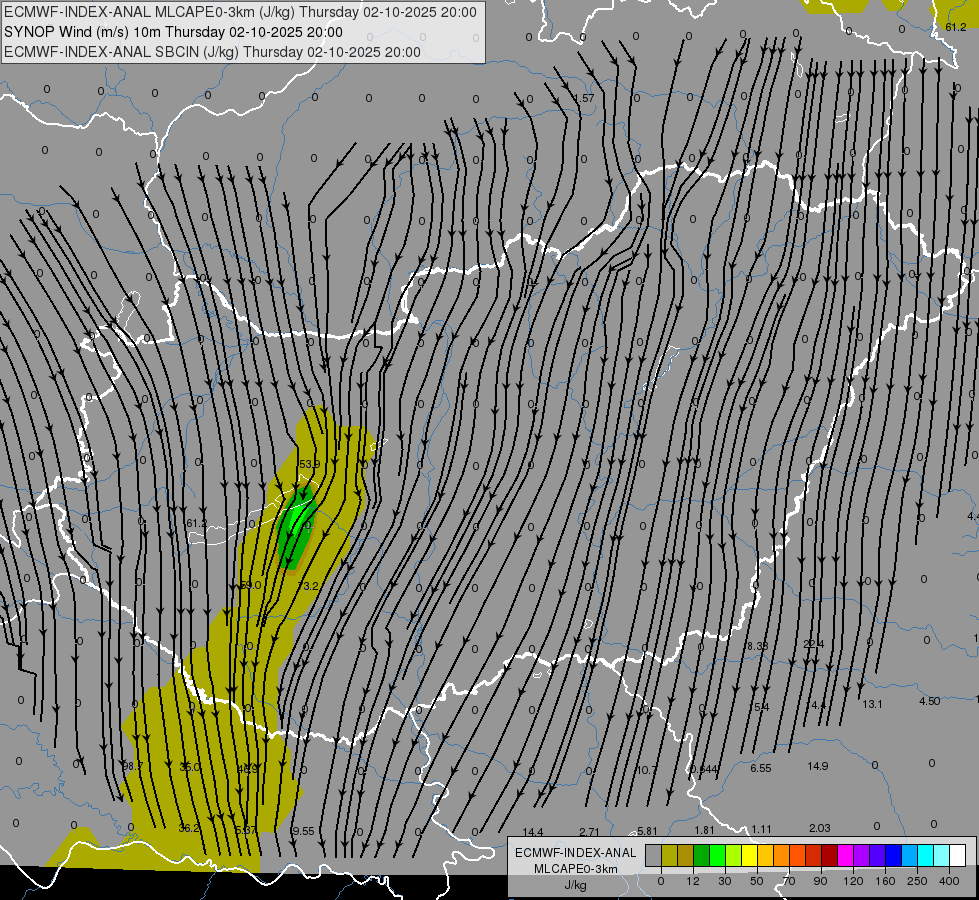Click the legend tick value 30

click(x=724, y=881)
